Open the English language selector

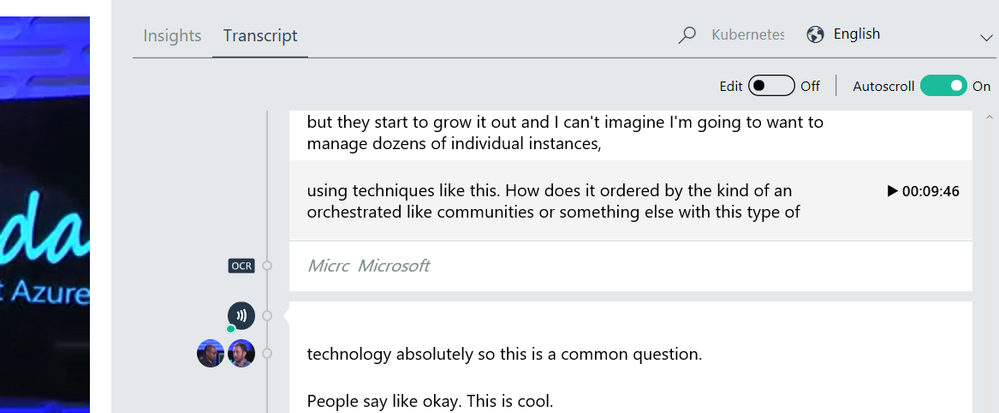click(x=856, y=35)
